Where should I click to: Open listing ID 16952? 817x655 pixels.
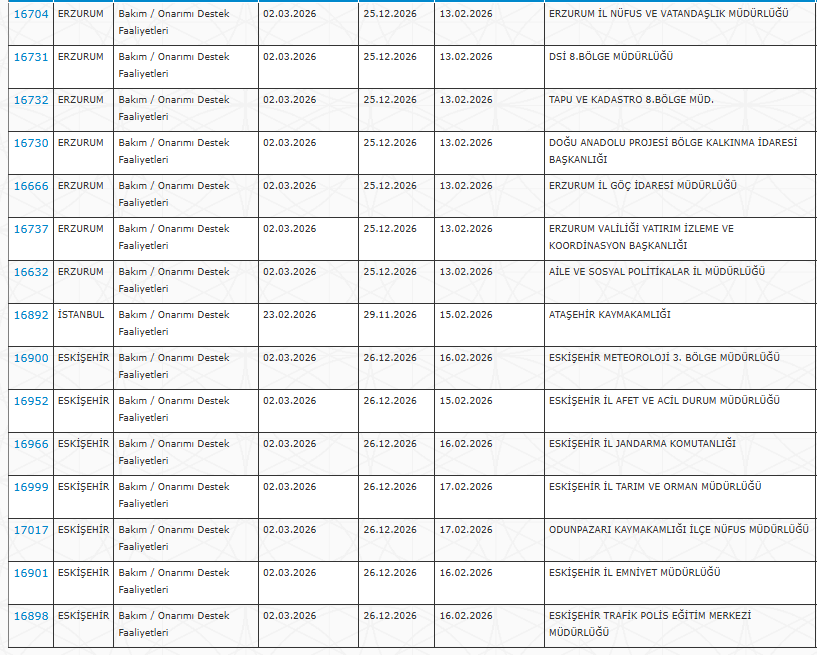30,401
